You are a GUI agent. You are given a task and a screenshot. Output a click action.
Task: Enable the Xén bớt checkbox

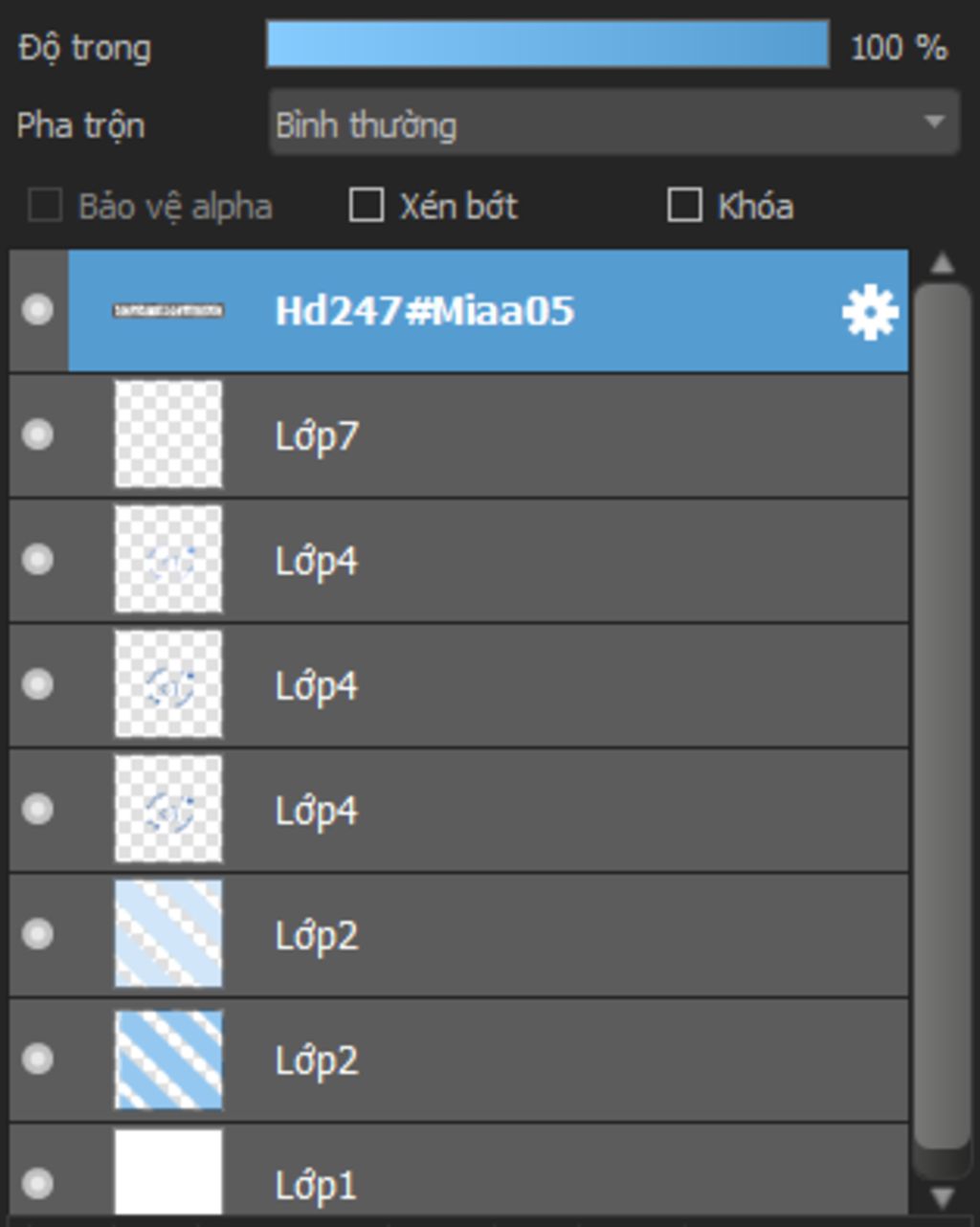pos(367,205)
